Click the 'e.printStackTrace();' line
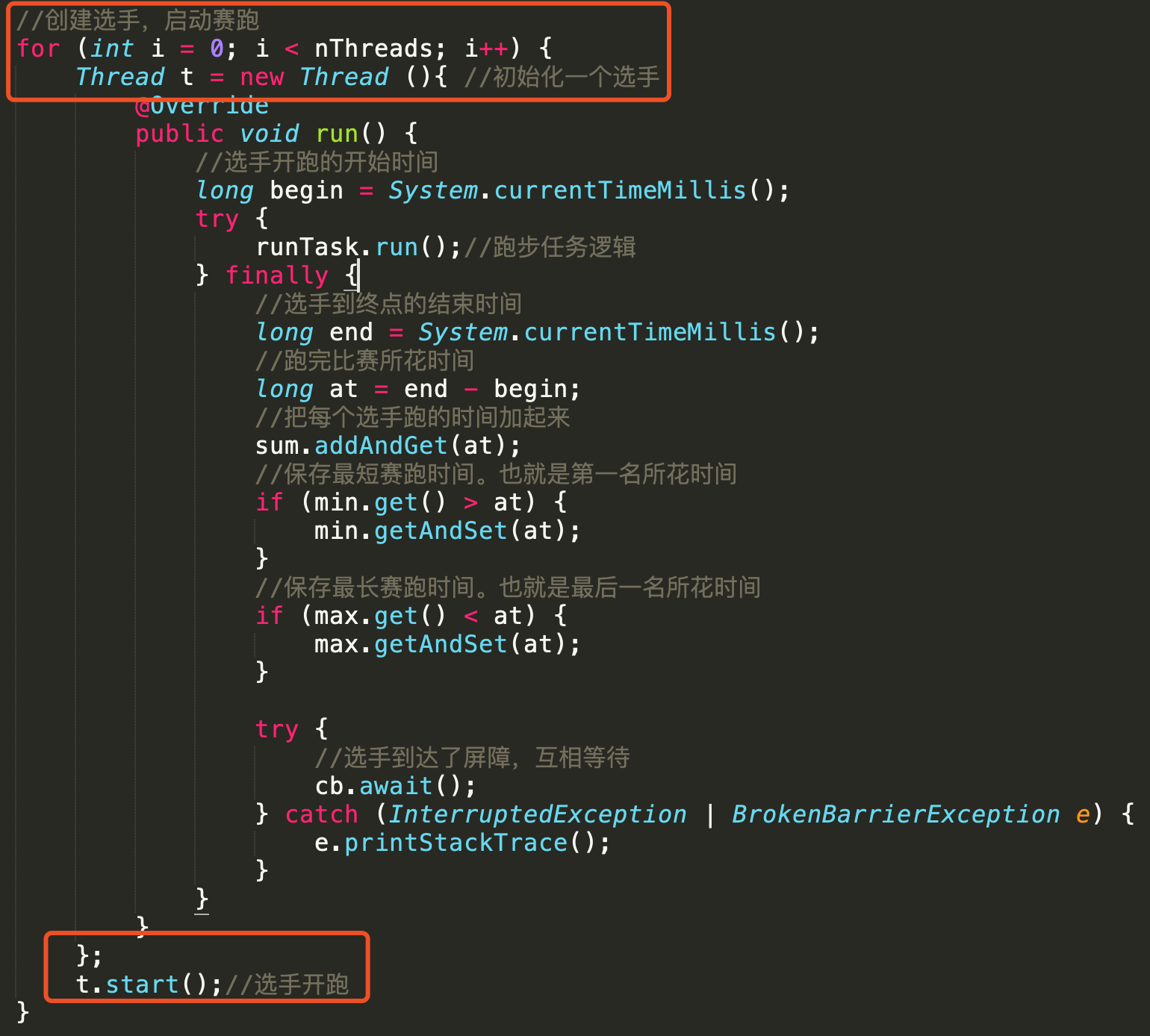 (462, 843)
